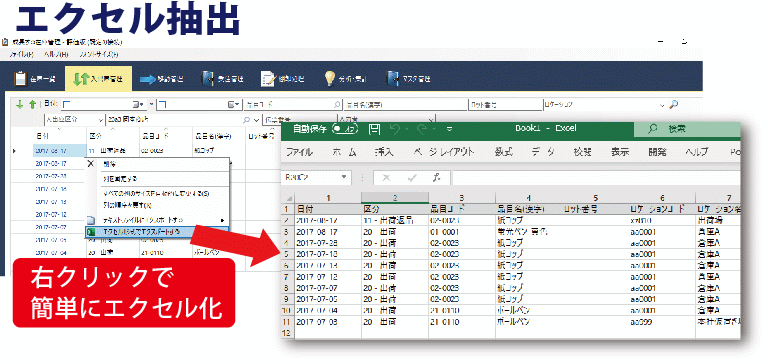The image size is (768, 364).
Task: Click the Excel formula bar enter check mark
Action: [x=412, y=178]
